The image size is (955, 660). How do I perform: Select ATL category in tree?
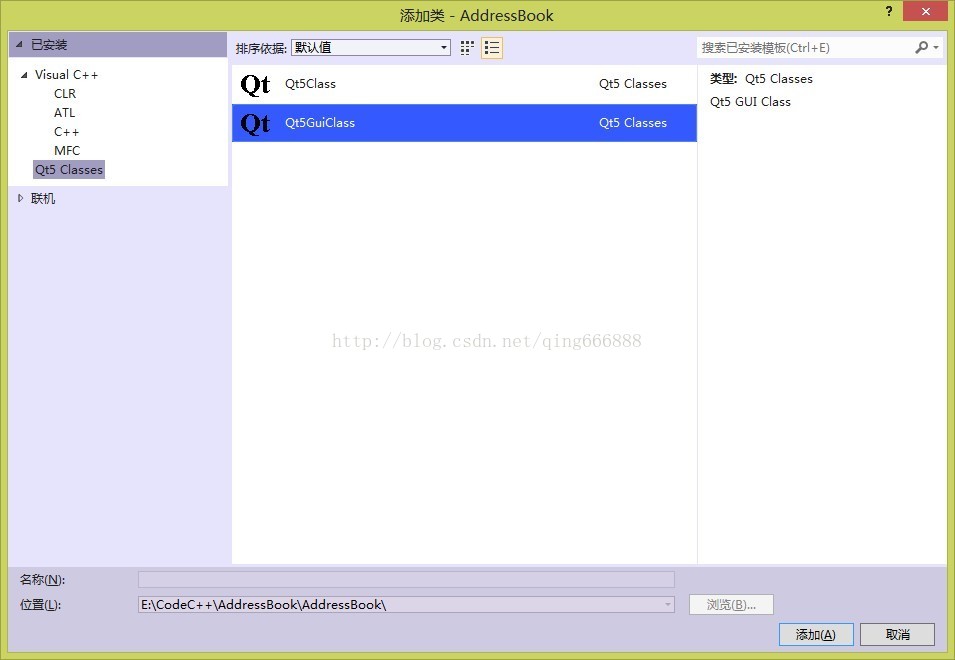pyautogui.click(x=65, y=113)
